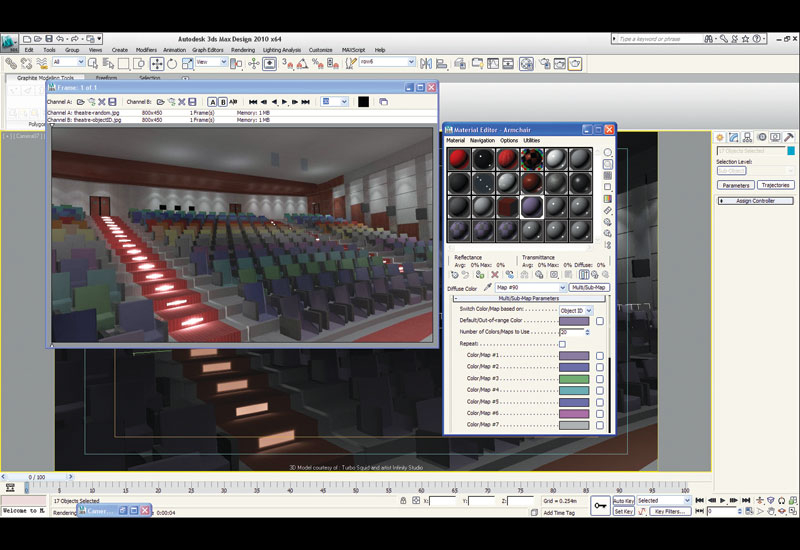Tick the Color/Map #3 checkbox
Screen dimensions: 800x550
click(x=600, y=379)
